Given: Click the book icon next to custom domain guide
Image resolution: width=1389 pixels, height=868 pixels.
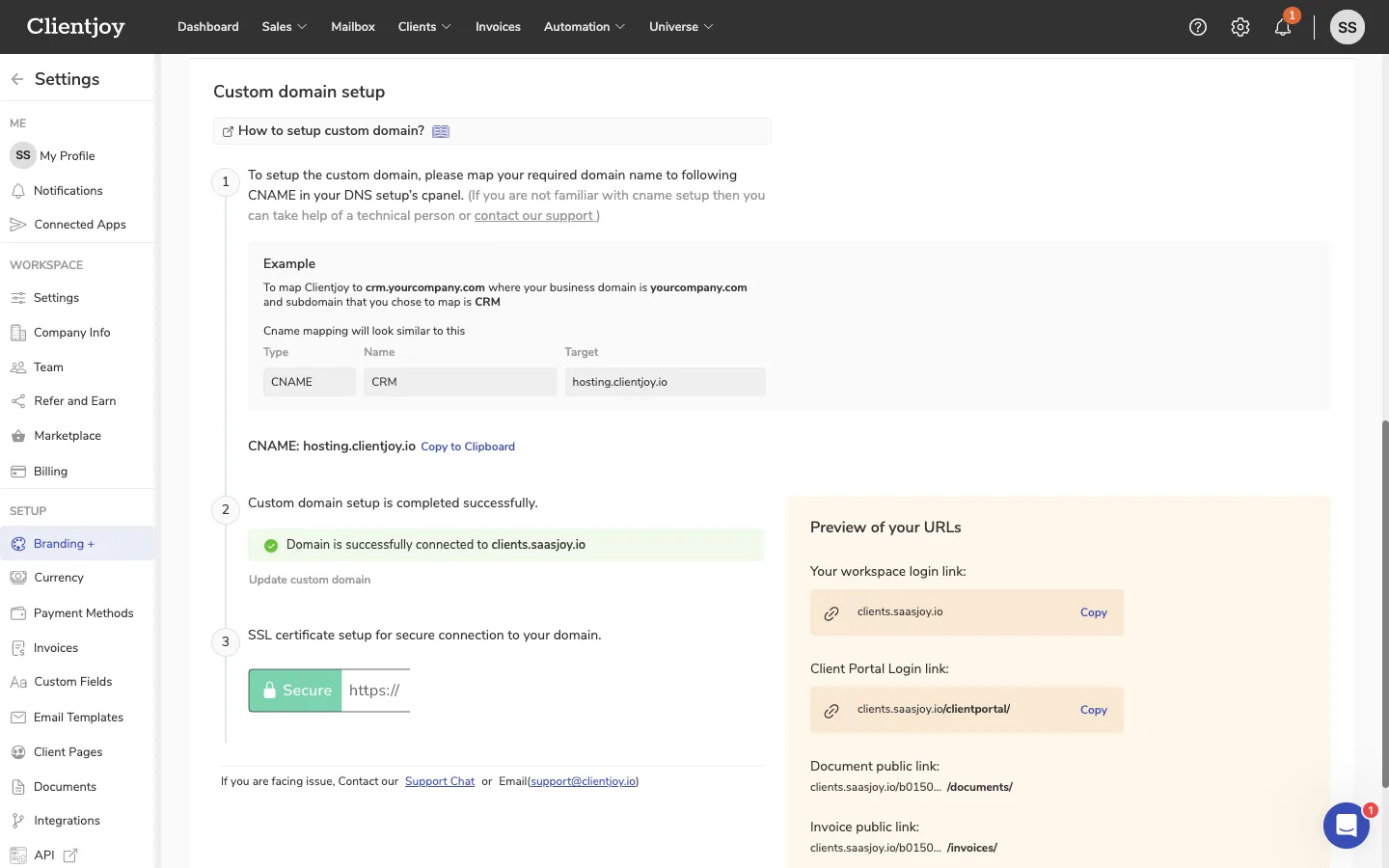Looking at the screenshot, I should coord(441,131).
